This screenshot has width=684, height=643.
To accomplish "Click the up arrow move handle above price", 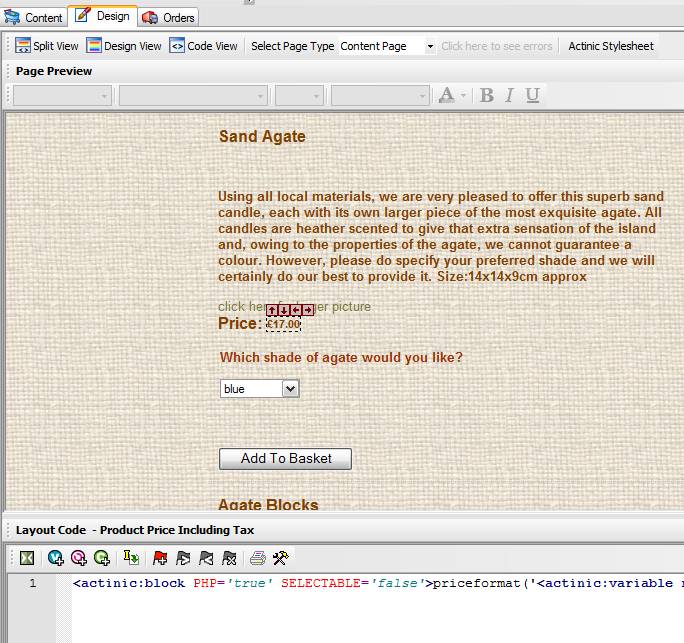I will [272, 310].
